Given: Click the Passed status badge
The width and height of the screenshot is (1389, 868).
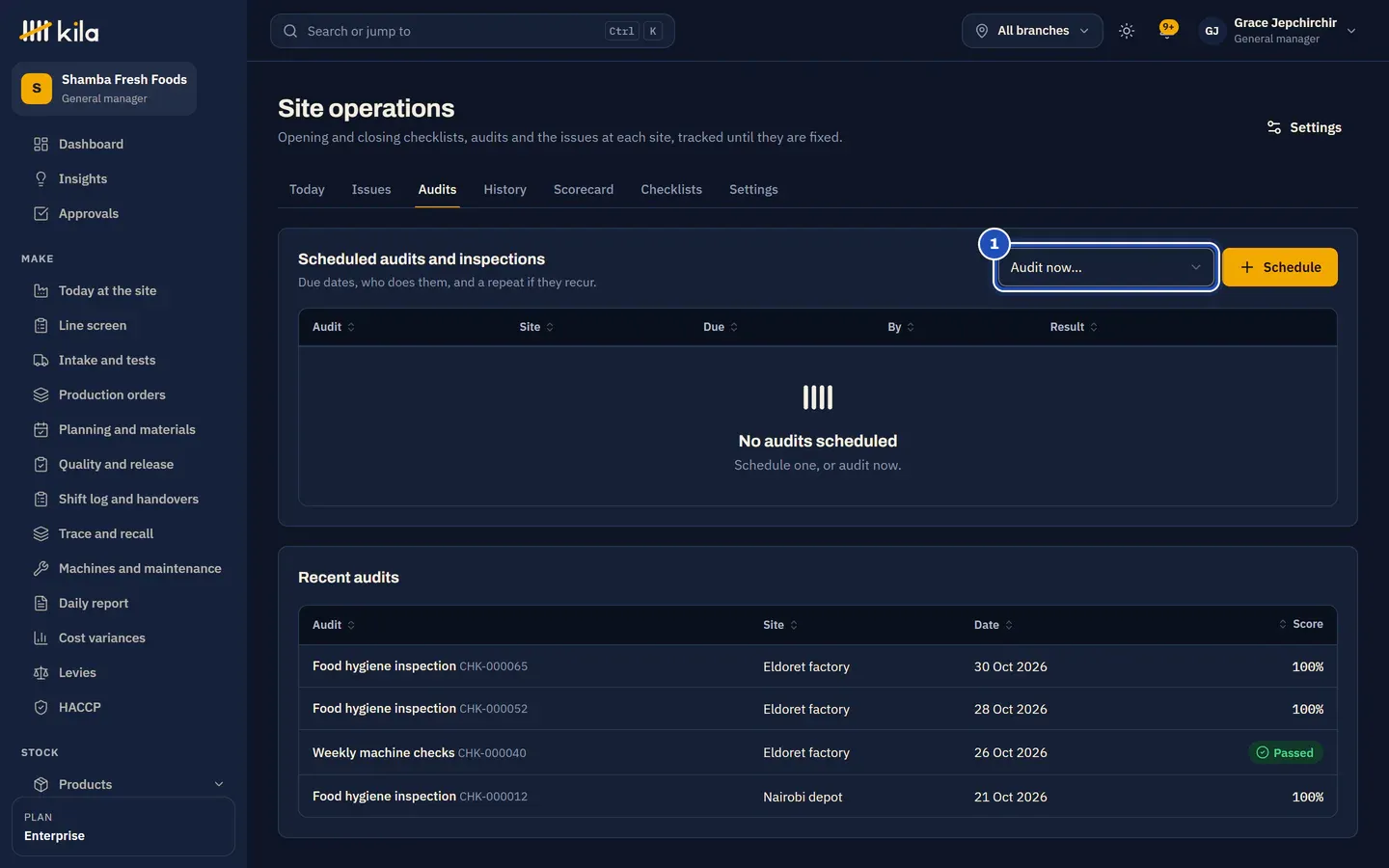Looking at the screenshot, I should click(x=1286, y=753).
